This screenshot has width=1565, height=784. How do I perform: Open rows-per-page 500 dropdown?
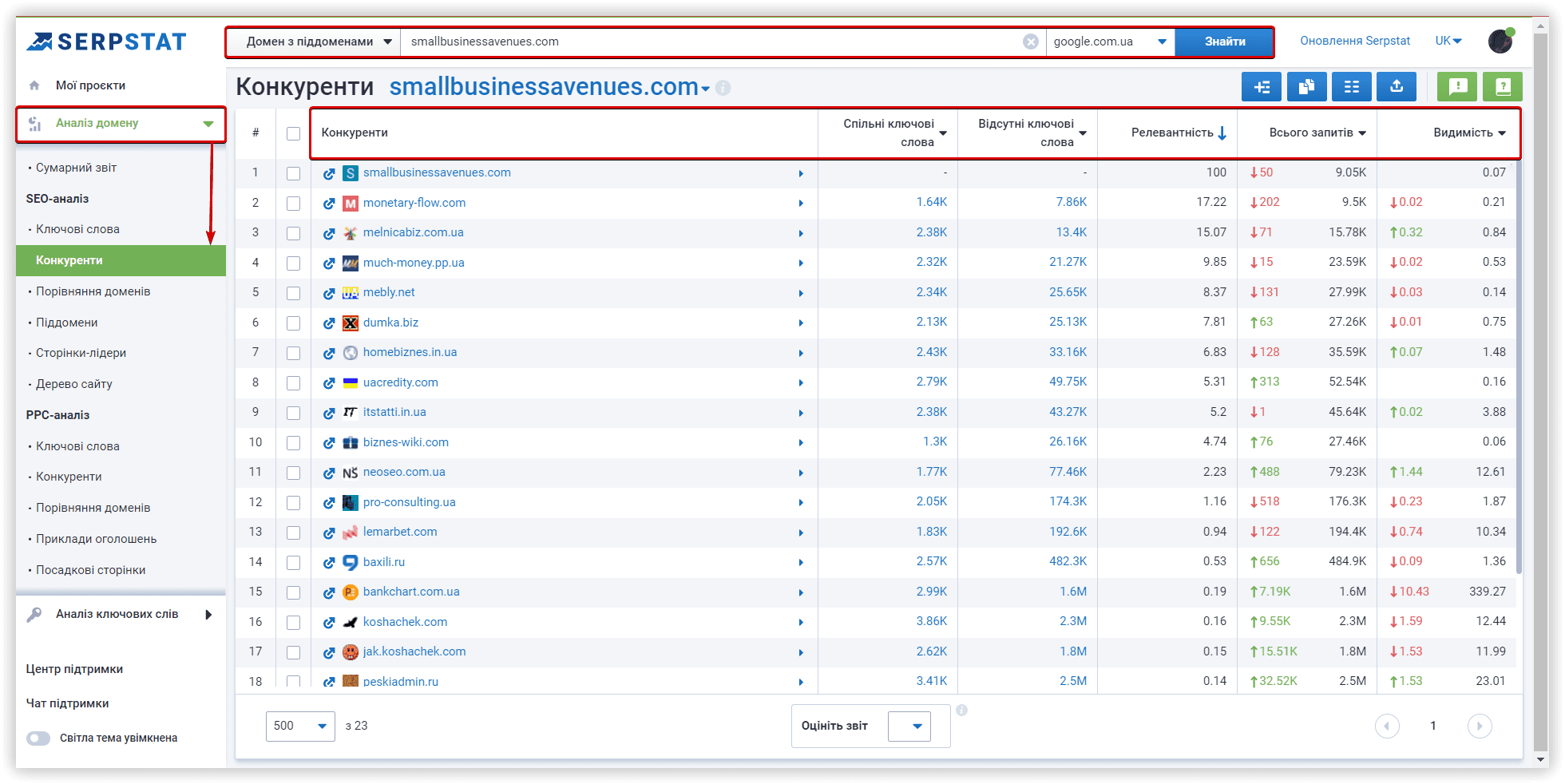click(x=300, y=726)
